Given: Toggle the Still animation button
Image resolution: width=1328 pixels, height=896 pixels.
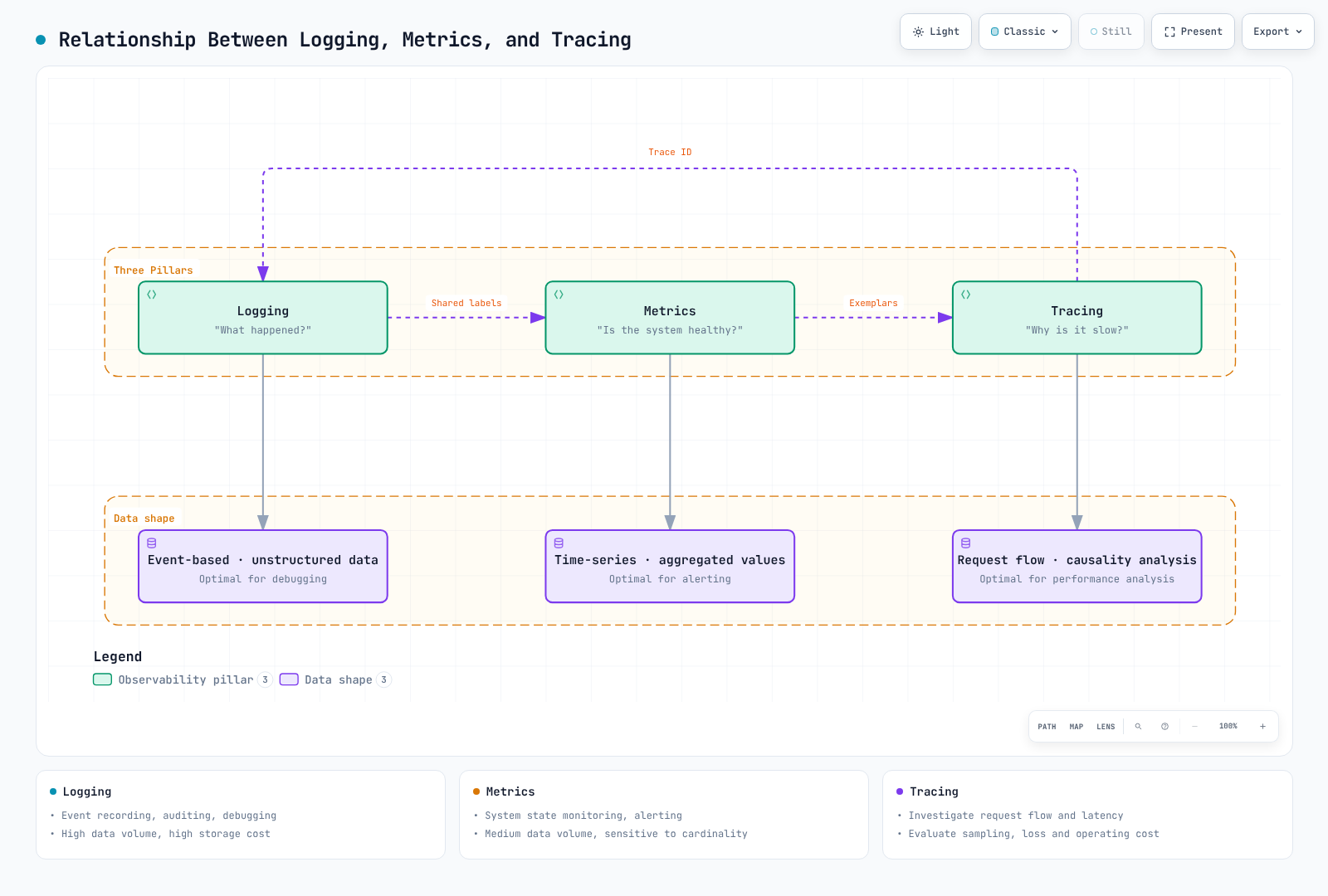Looking at the screenshot, I should (1111, 32).
